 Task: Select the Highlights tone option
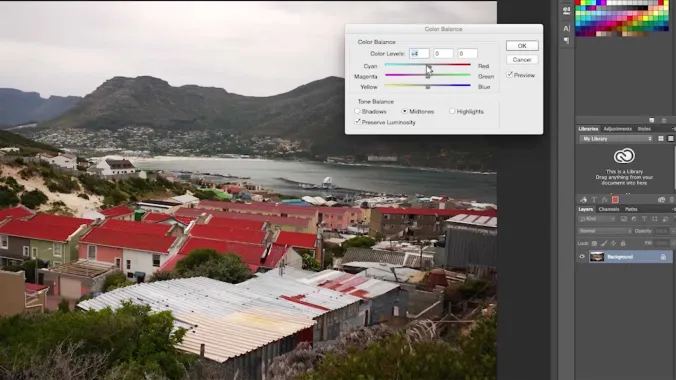click(452, 111)
